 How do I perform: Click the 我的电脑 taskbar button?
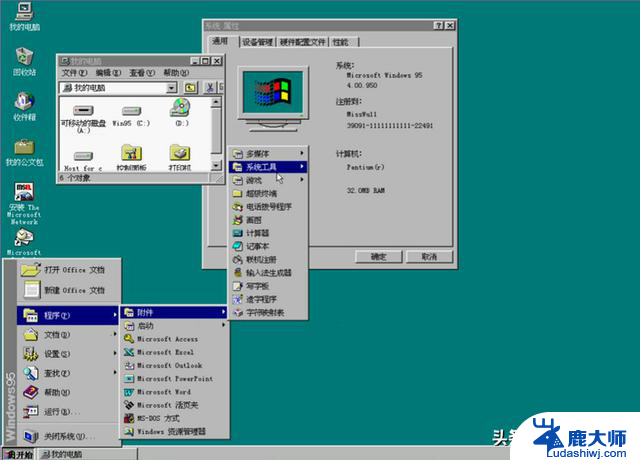pyautogui.click(x=88, y=454)
